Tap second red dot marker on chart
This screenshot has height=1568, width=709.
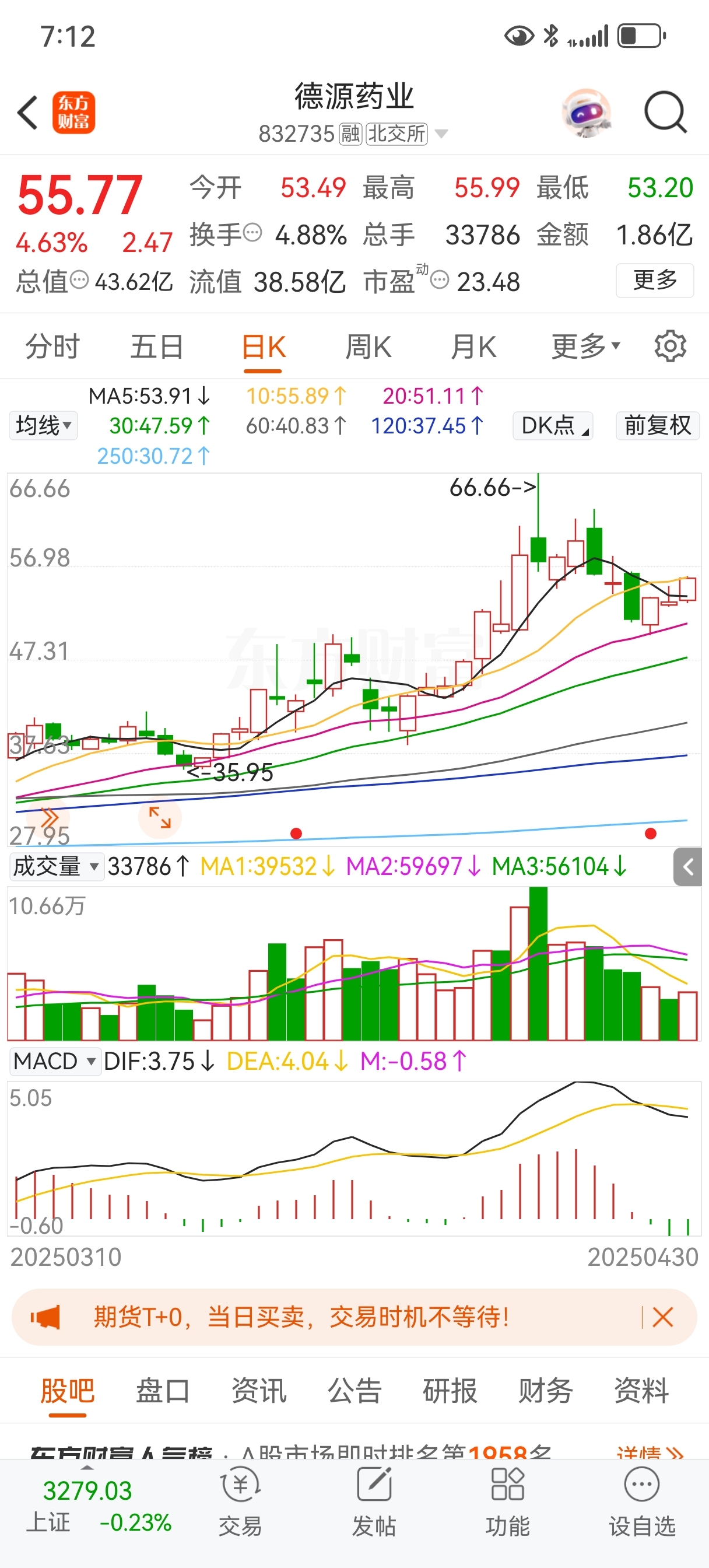coord(651,834)
